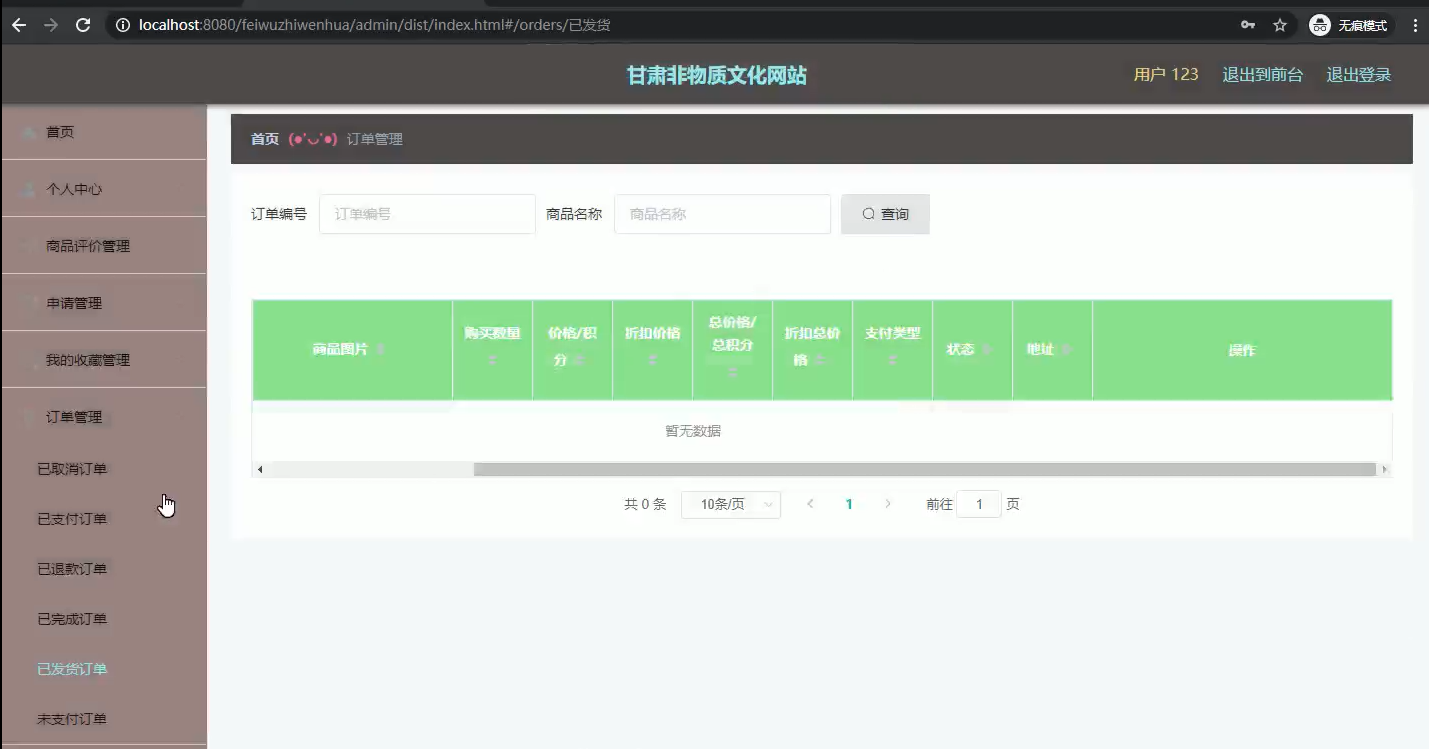Viewport: 1429px width, 749px height.
Task: Click the 操作 column header
Action: point(1242,350)
